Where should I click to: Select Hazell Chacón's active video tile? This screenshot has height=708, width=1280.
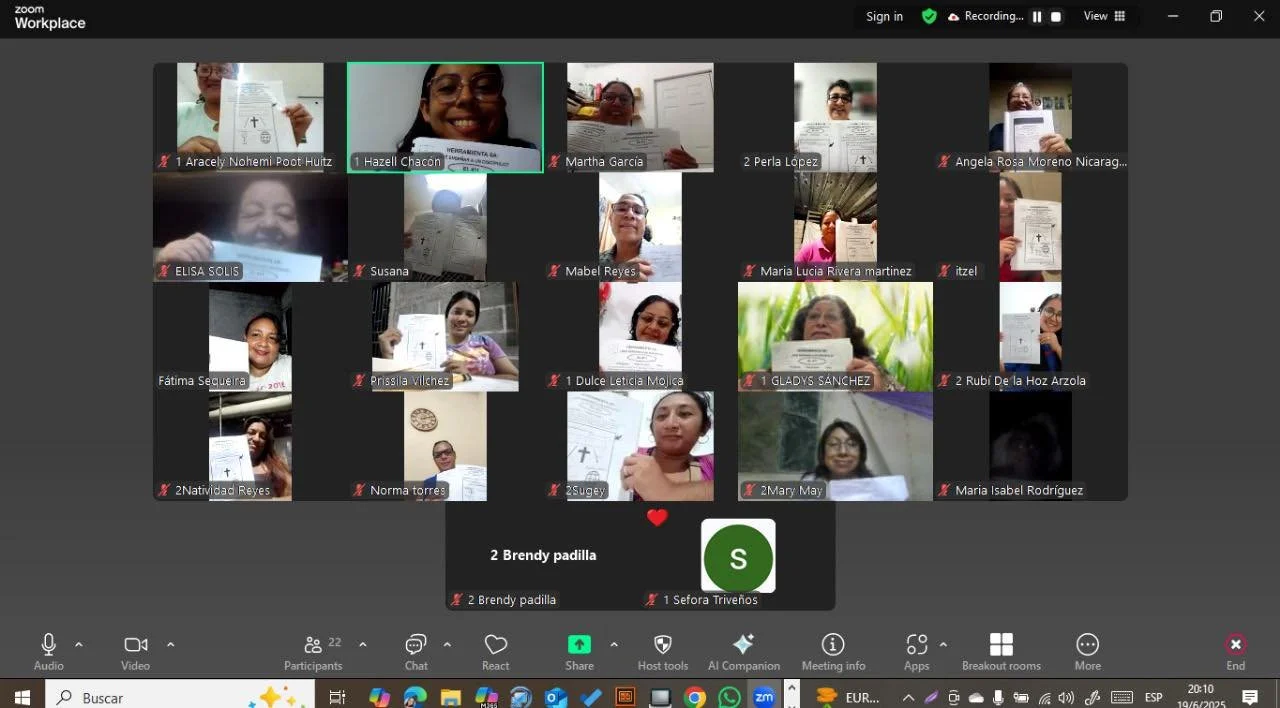pos(445,117)
